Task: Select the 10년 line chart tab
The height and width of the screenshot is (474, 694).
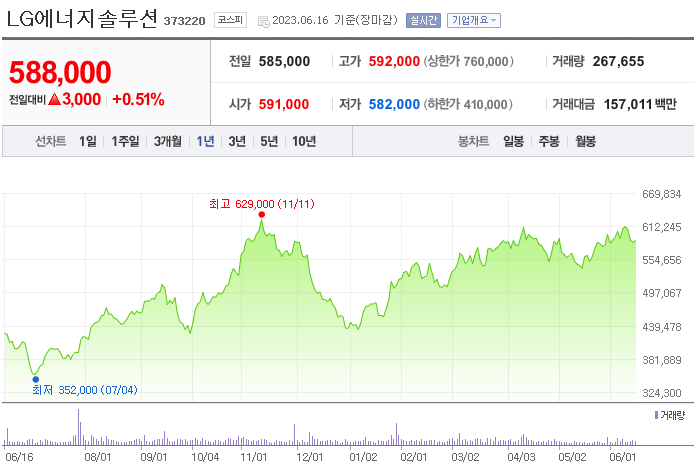Action: (x=304, y=141)
